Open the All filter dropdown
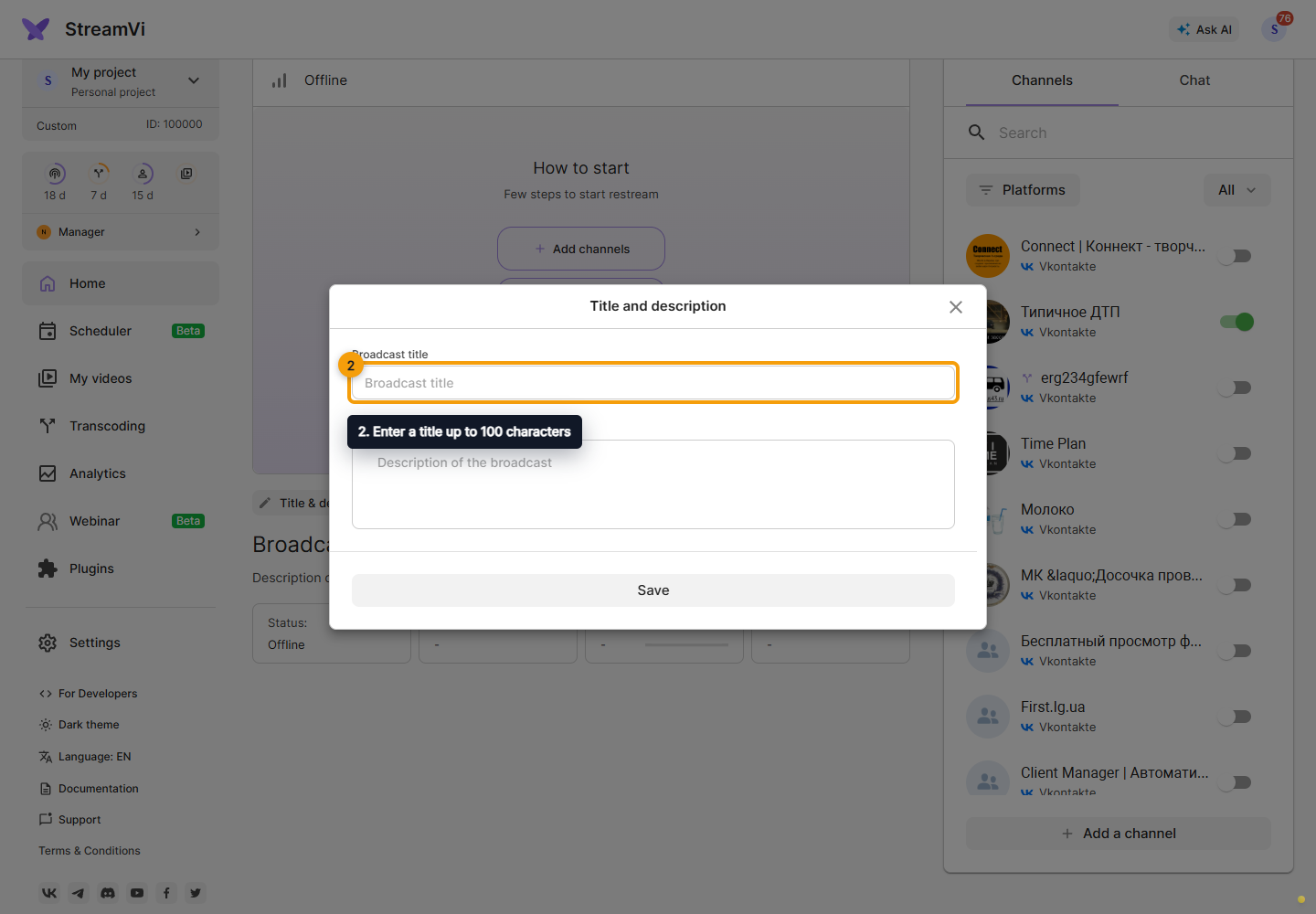 [x=1237, y=190]
